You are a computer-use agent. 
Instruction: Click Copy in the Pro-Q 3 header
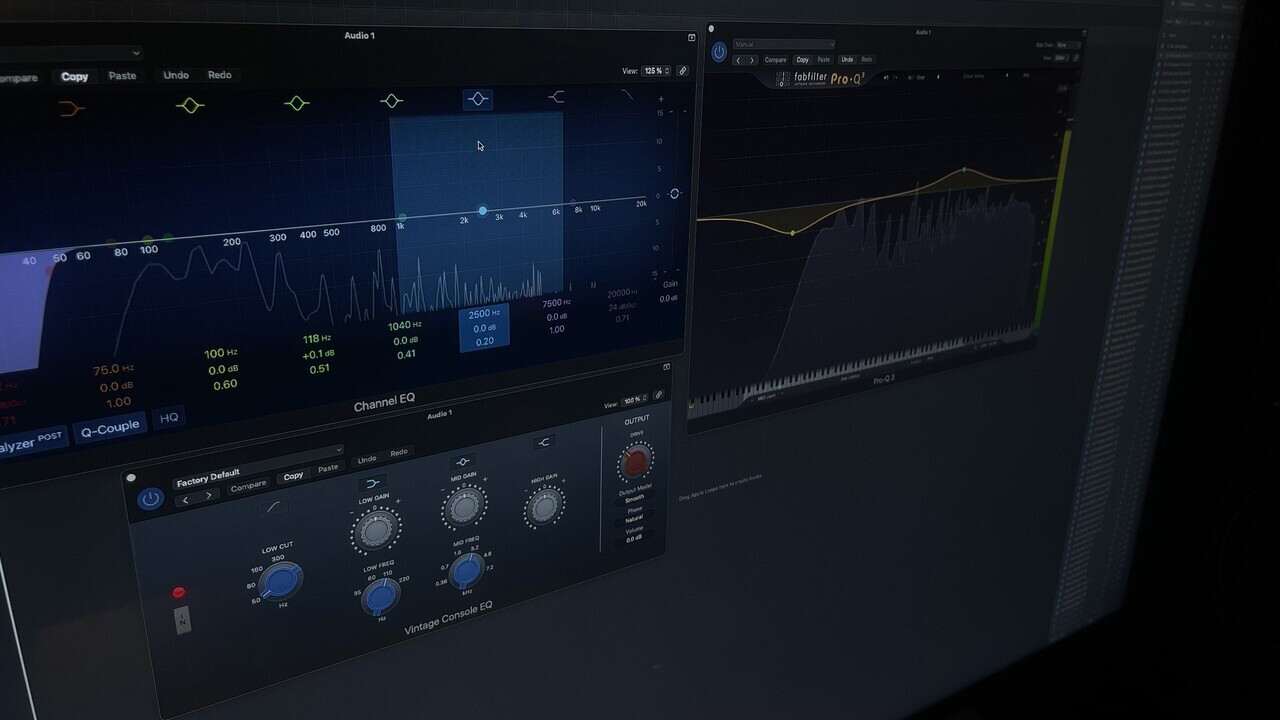(802, 60)
